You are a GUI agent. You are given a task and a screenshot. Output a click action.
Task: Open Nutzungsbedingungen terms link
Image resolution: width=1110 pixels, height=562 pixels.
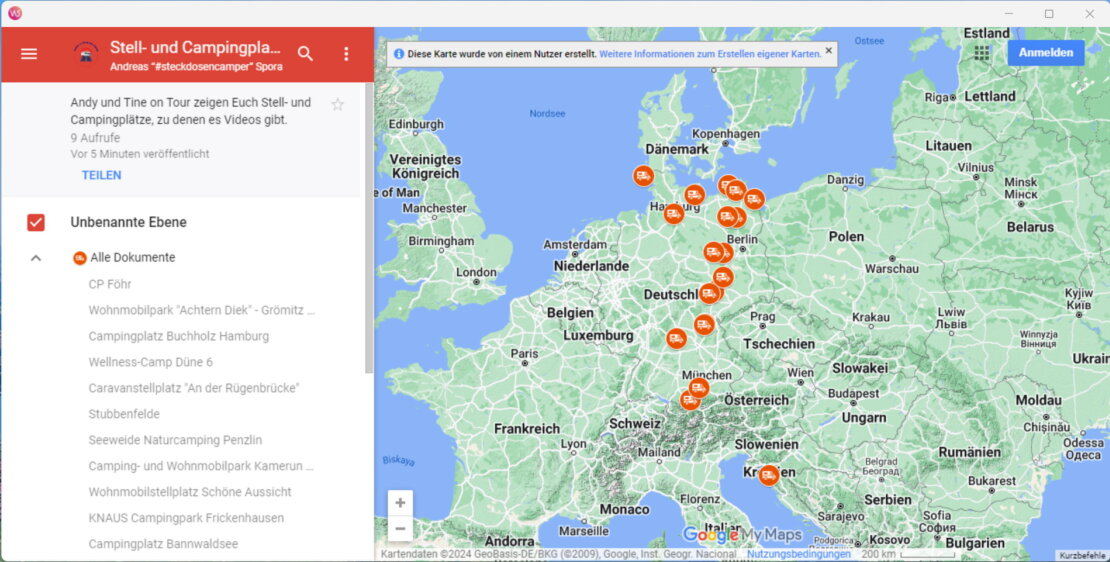(x=798, y=554)
